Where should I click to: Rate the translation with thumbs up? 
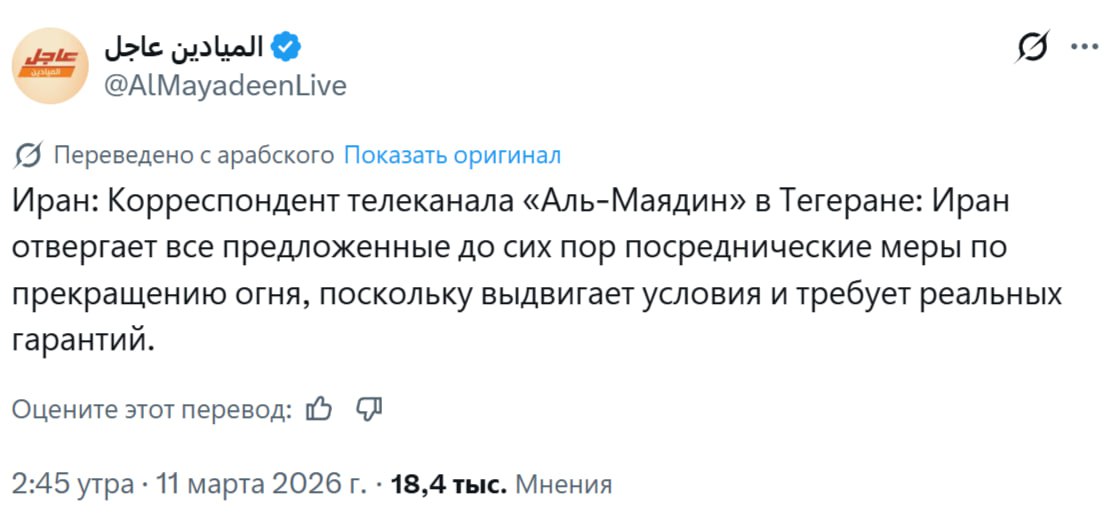click(318, 408)
